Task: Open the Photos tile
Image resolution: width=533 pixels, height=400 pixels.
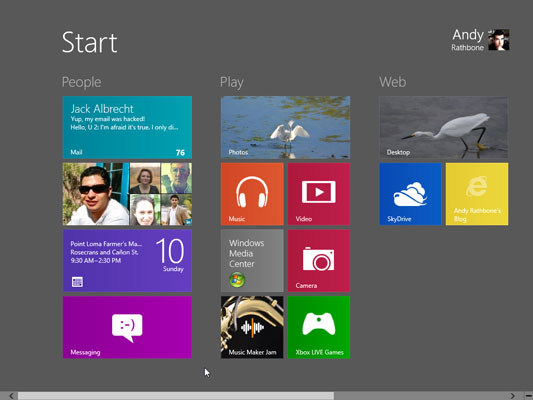Action: pyautogui.click(x=286, y=127)
